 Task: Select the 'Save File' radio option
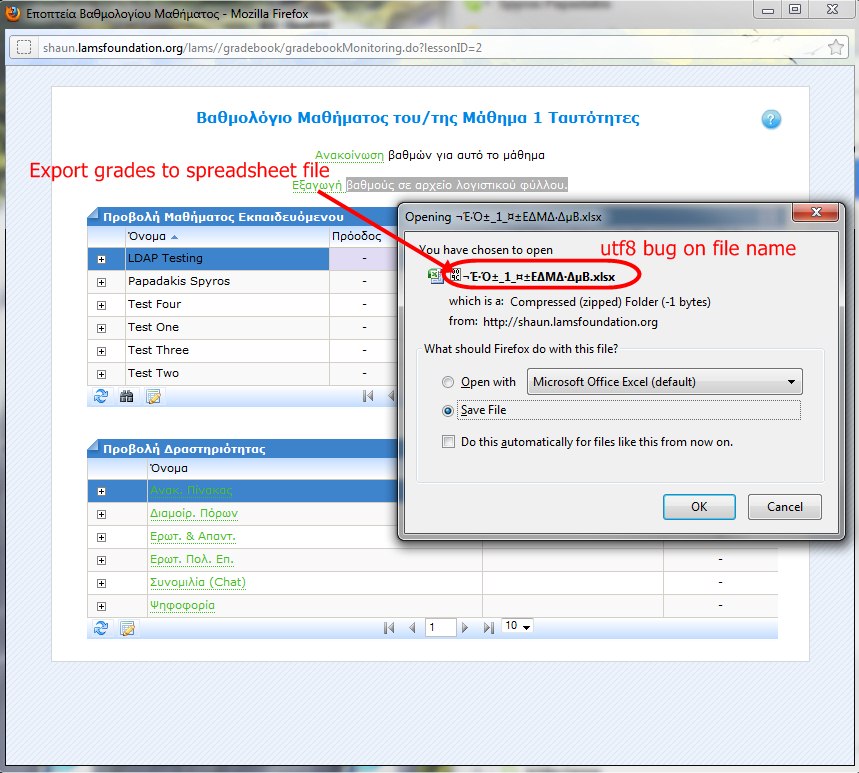point(448,411)
